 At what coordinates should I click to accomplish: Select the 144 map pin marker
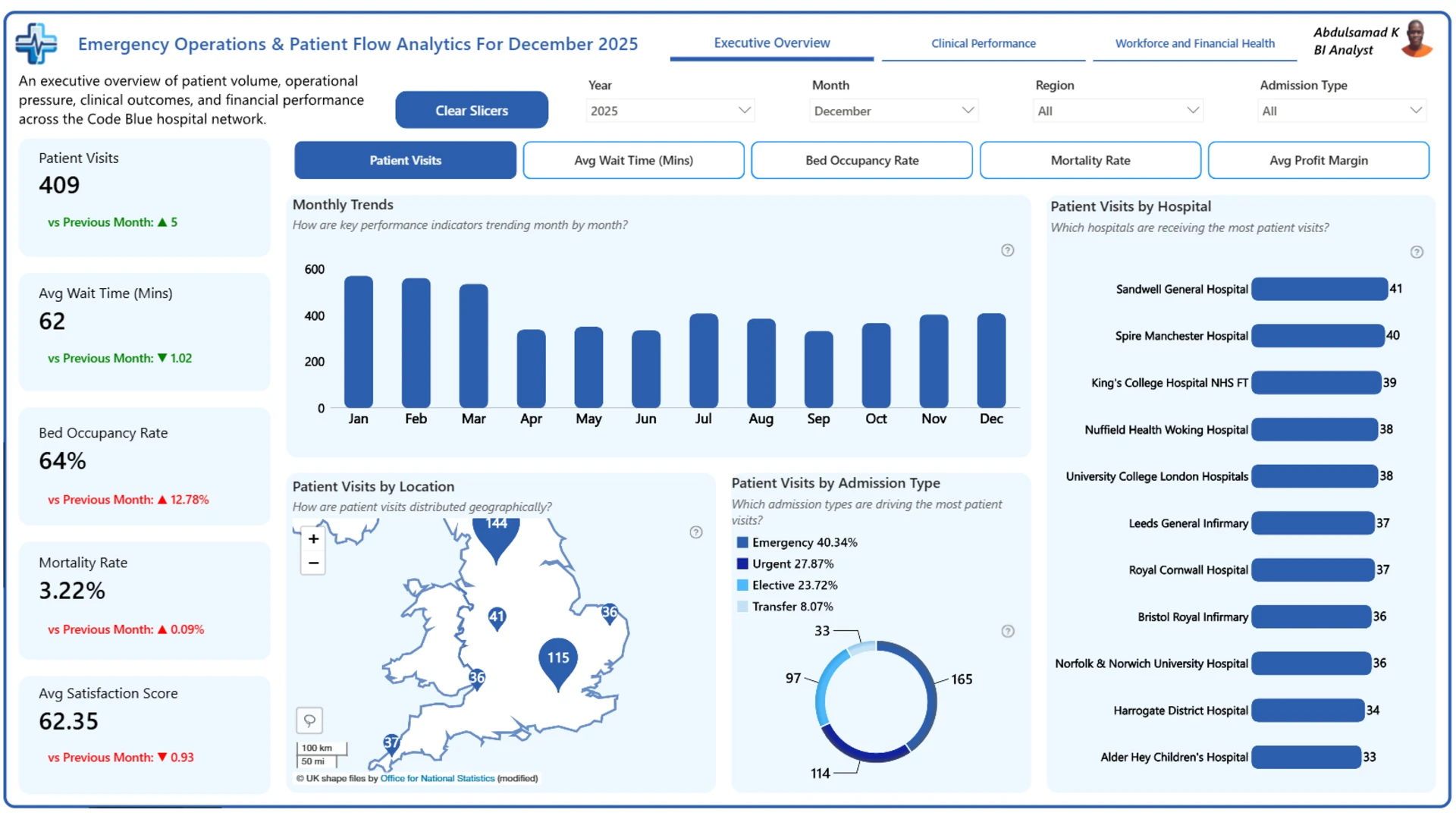[496, 537]
